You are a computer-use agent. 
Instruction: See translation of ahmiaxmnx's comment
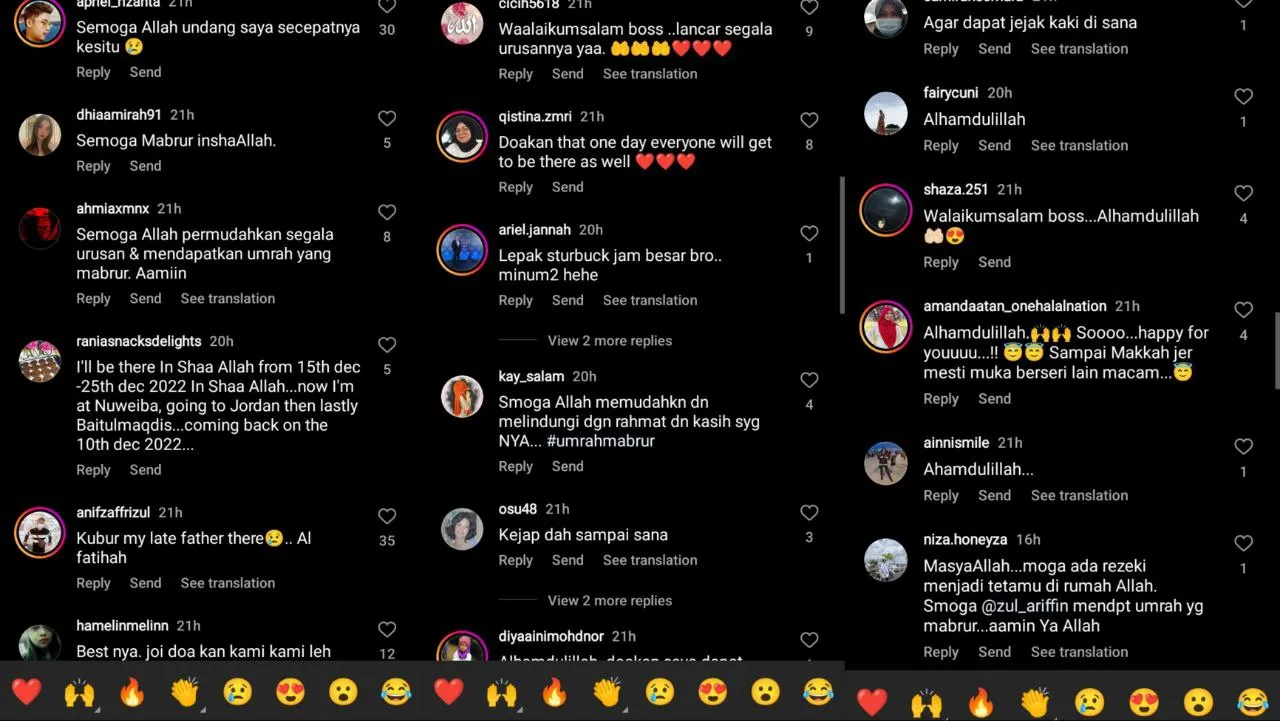(x=228, y=299)
